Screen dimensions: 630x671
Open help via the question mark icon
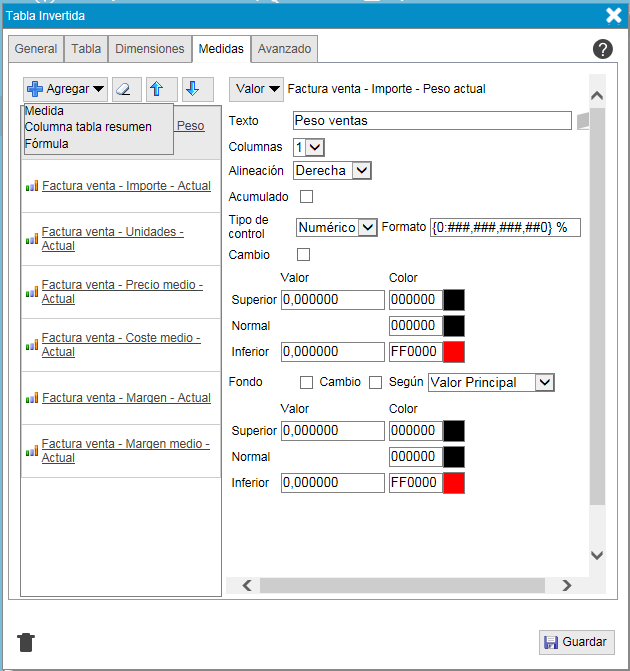(602, 49)
